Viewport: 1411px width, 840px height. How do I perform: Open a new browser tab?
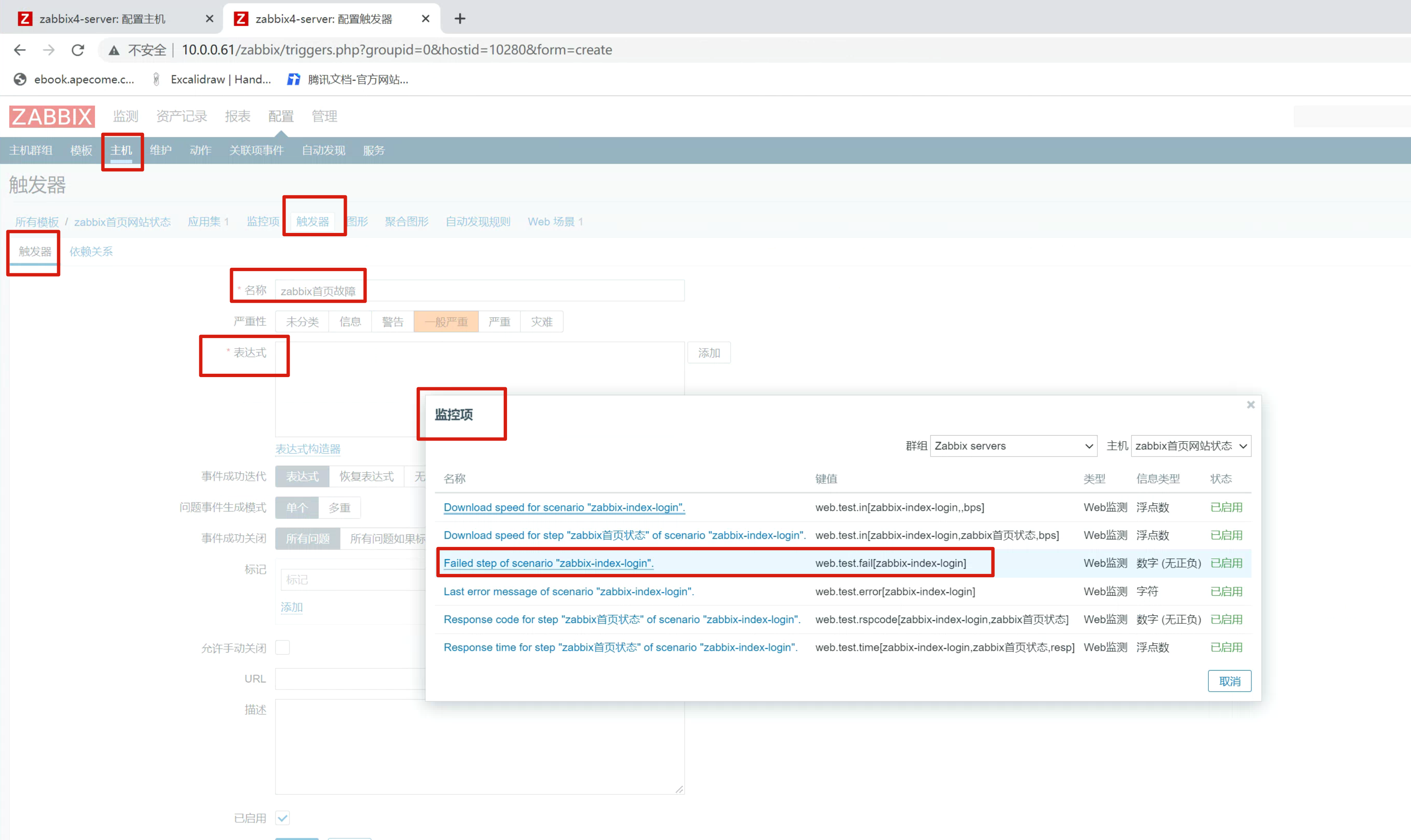pyautogui.click(x=460, y=18)
